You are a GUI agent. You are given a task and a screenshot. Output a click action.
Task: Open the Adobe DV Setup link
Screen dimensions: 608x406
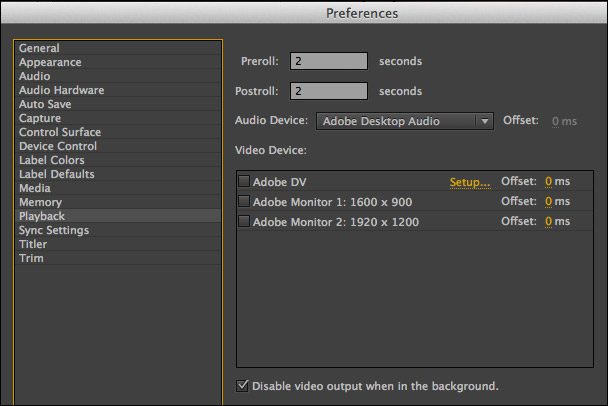pos(470,182)
